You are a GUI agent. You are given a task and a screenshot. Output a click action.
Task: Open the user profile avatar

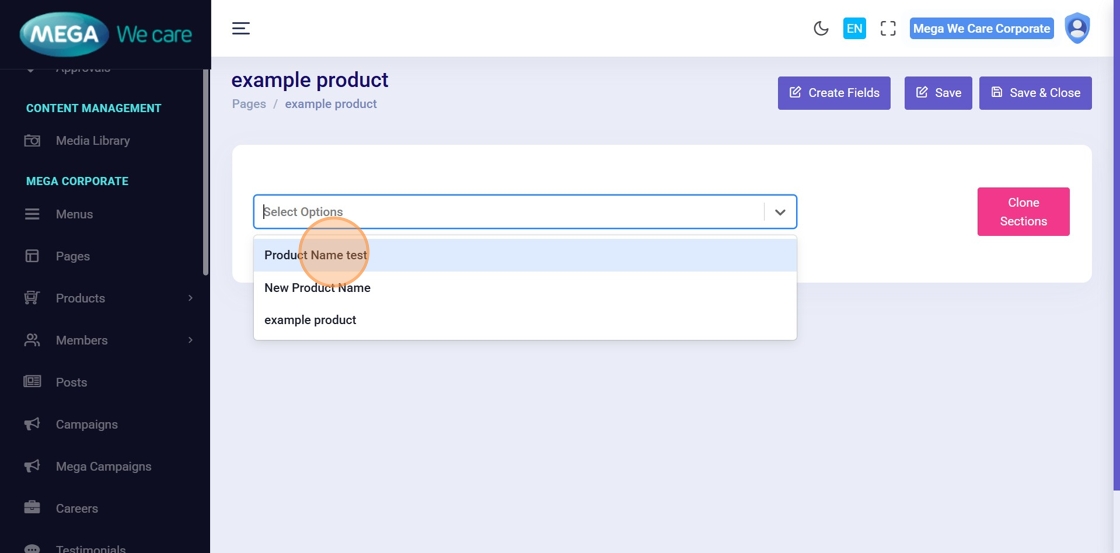pyautogui.click(x=1077, y=29)
